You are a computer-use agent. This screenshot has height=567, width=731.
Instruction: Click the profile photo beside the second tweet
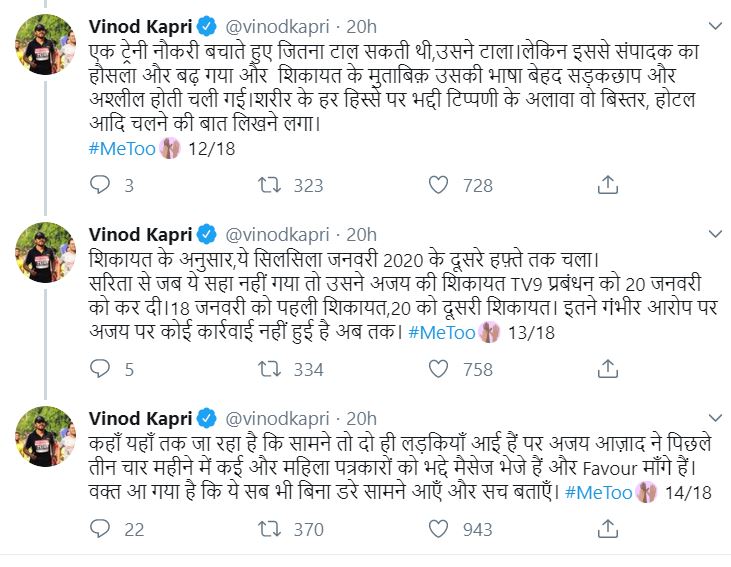[x=42, y=252]
